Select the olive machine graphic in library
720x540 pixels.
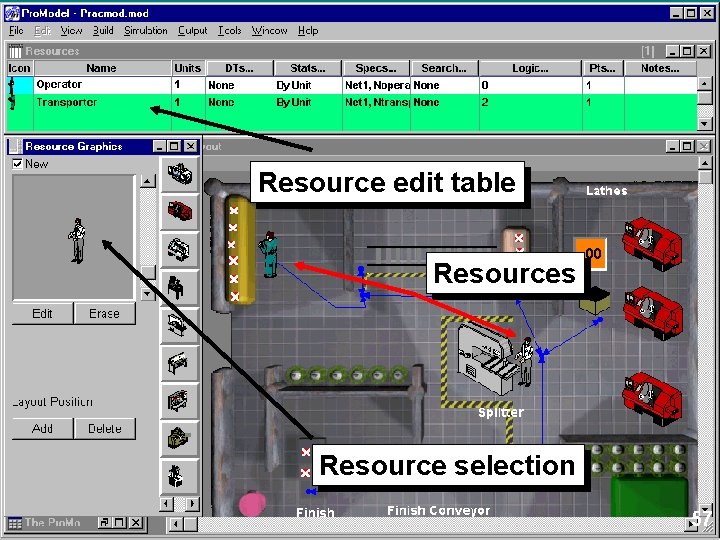click(x=180, y=438)
